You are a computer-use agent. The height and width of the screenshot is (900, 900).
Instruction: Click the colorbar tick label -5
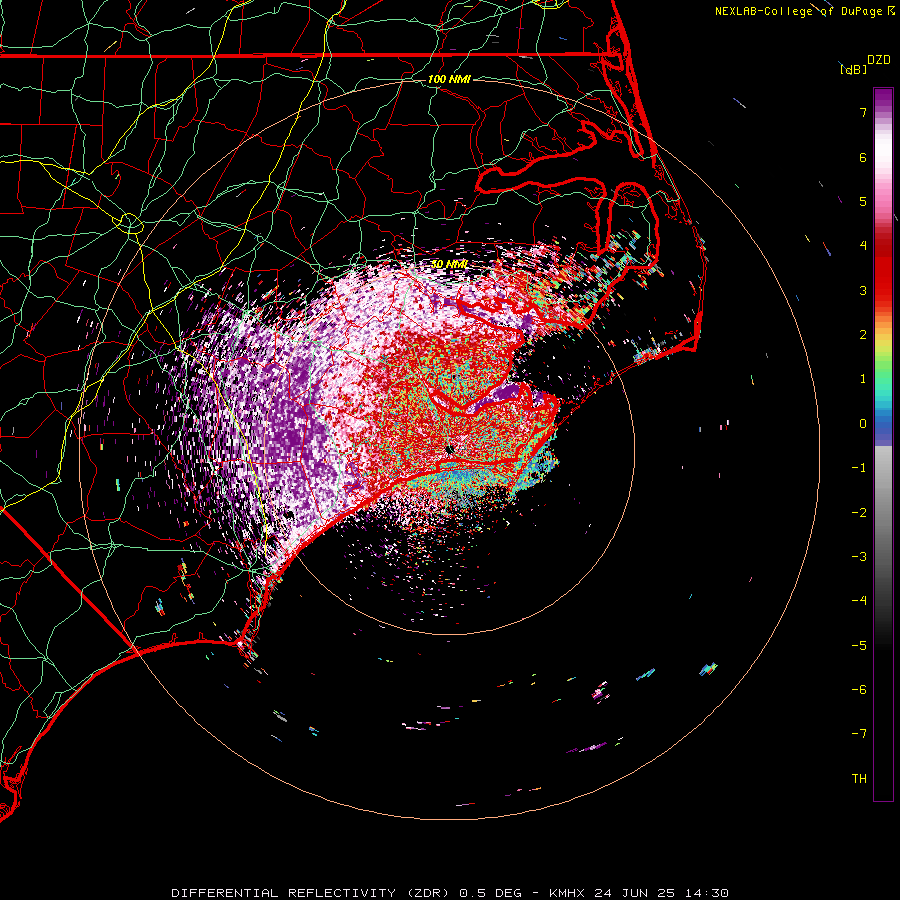(x=859, y=646)
